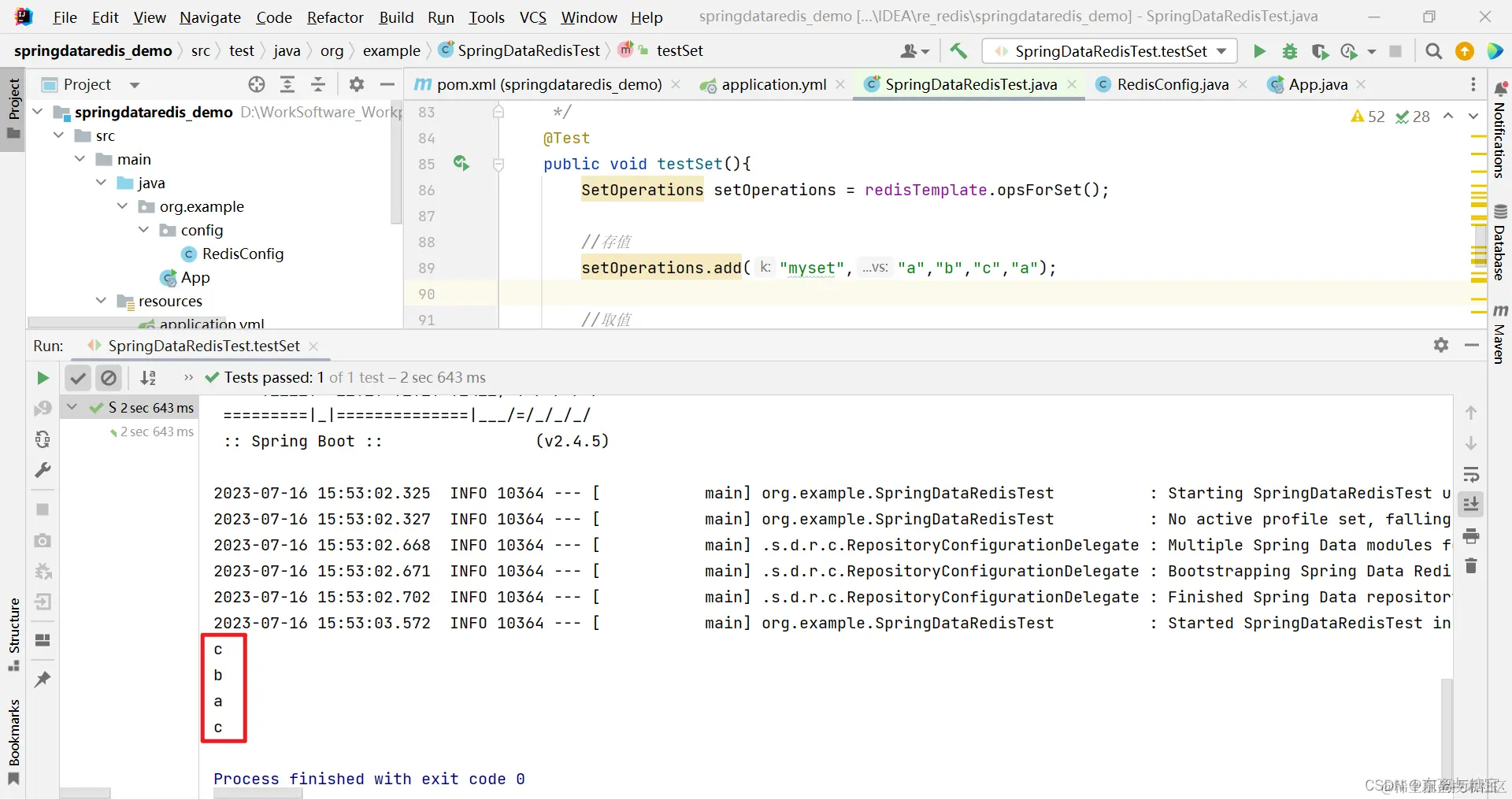Switch to App.java editor tab
The height and width of the screenshot is (800, 1512).
(1317, 84)
